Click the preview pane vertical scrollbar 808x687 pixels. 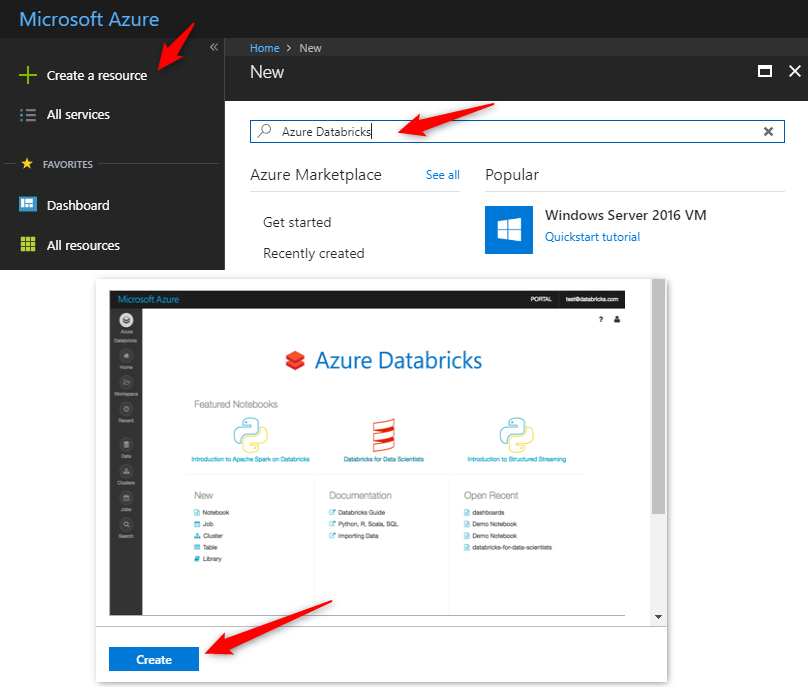point(658,396)
